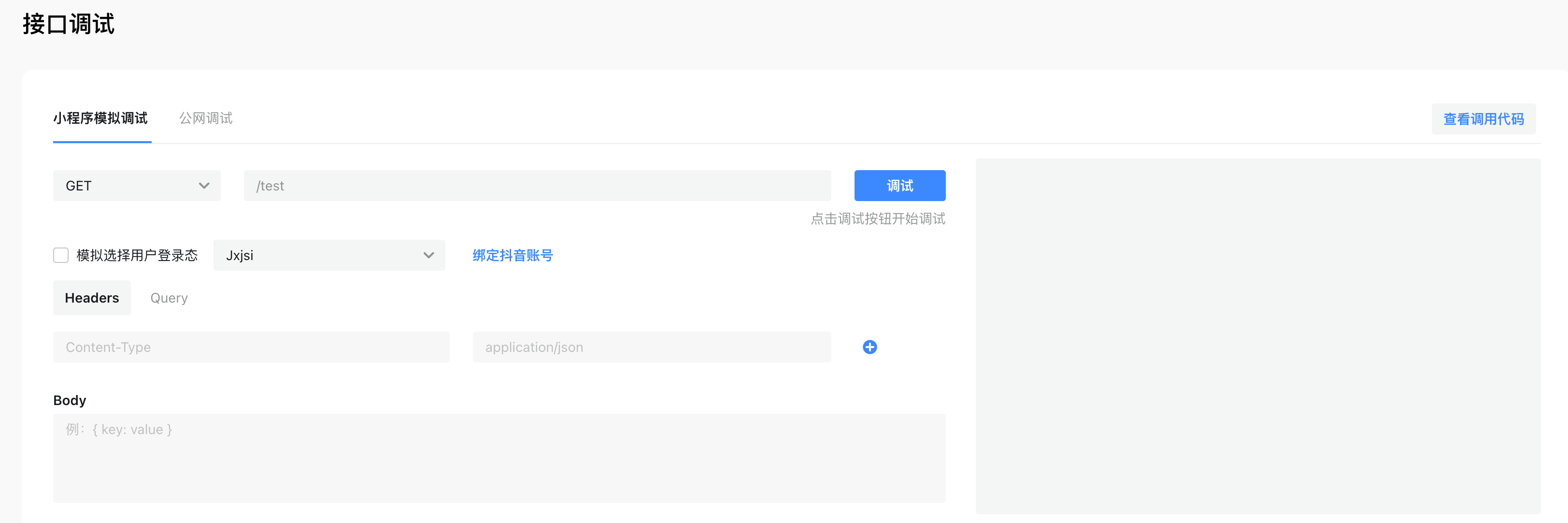Click the response output panel
The height and width of the screenshot is (523, 1568).
tap(1257, 336)
